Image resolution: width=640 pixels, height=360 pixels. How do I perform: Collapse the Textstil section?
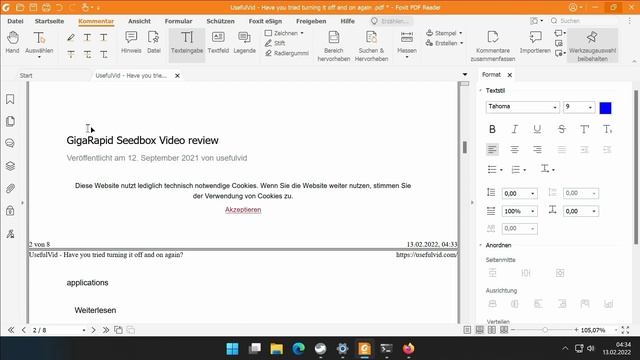(x=480, y=91)
